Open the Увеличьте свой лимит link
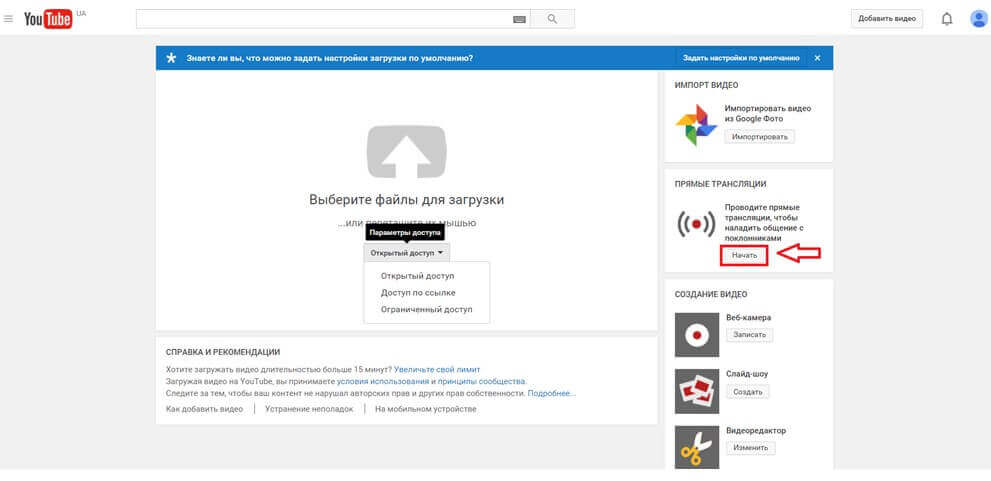This screenshot has height=481, width=991. pyautogui.click(x=436, y=369)
